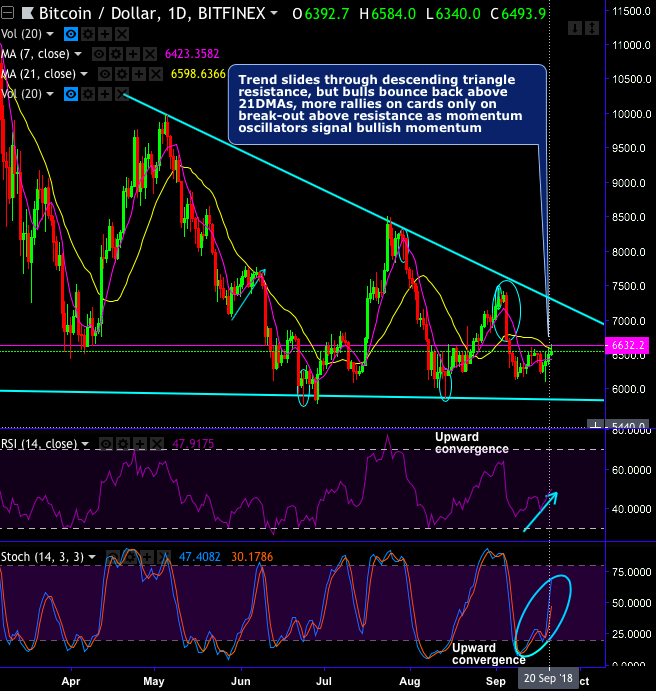Click the Jul label on the time axis
This screenshot has width=656, height=691.
click(x=324, y=681)
